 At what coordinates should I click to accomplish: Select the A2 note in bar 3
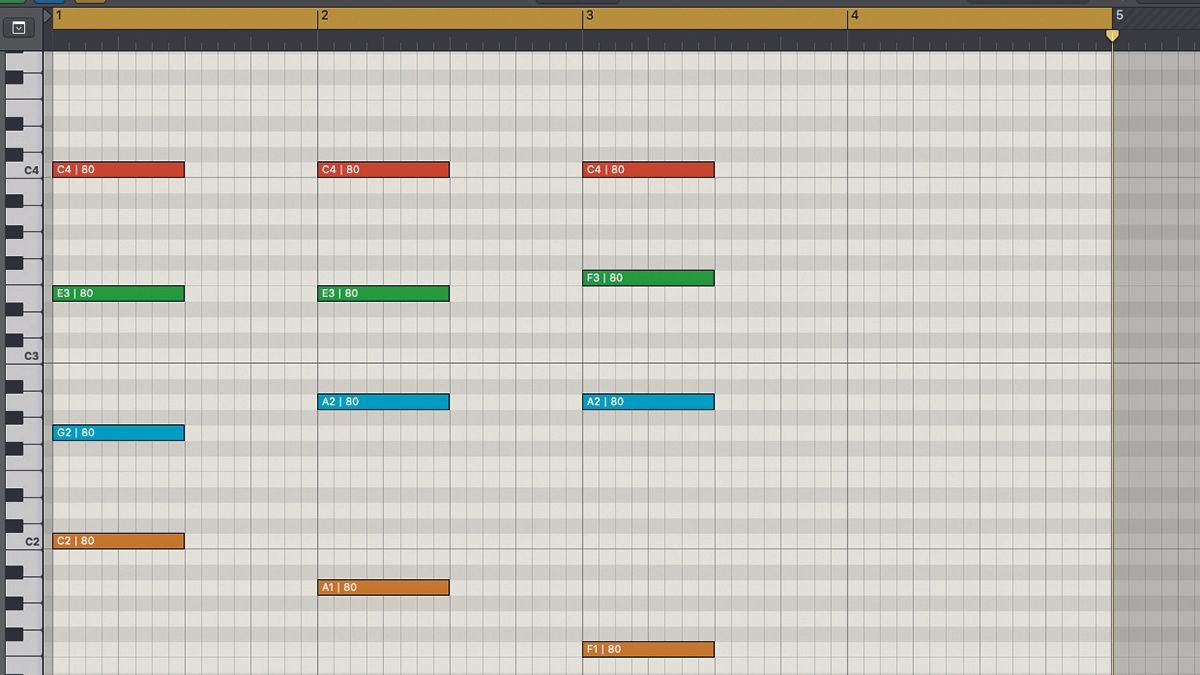(649, 401)
